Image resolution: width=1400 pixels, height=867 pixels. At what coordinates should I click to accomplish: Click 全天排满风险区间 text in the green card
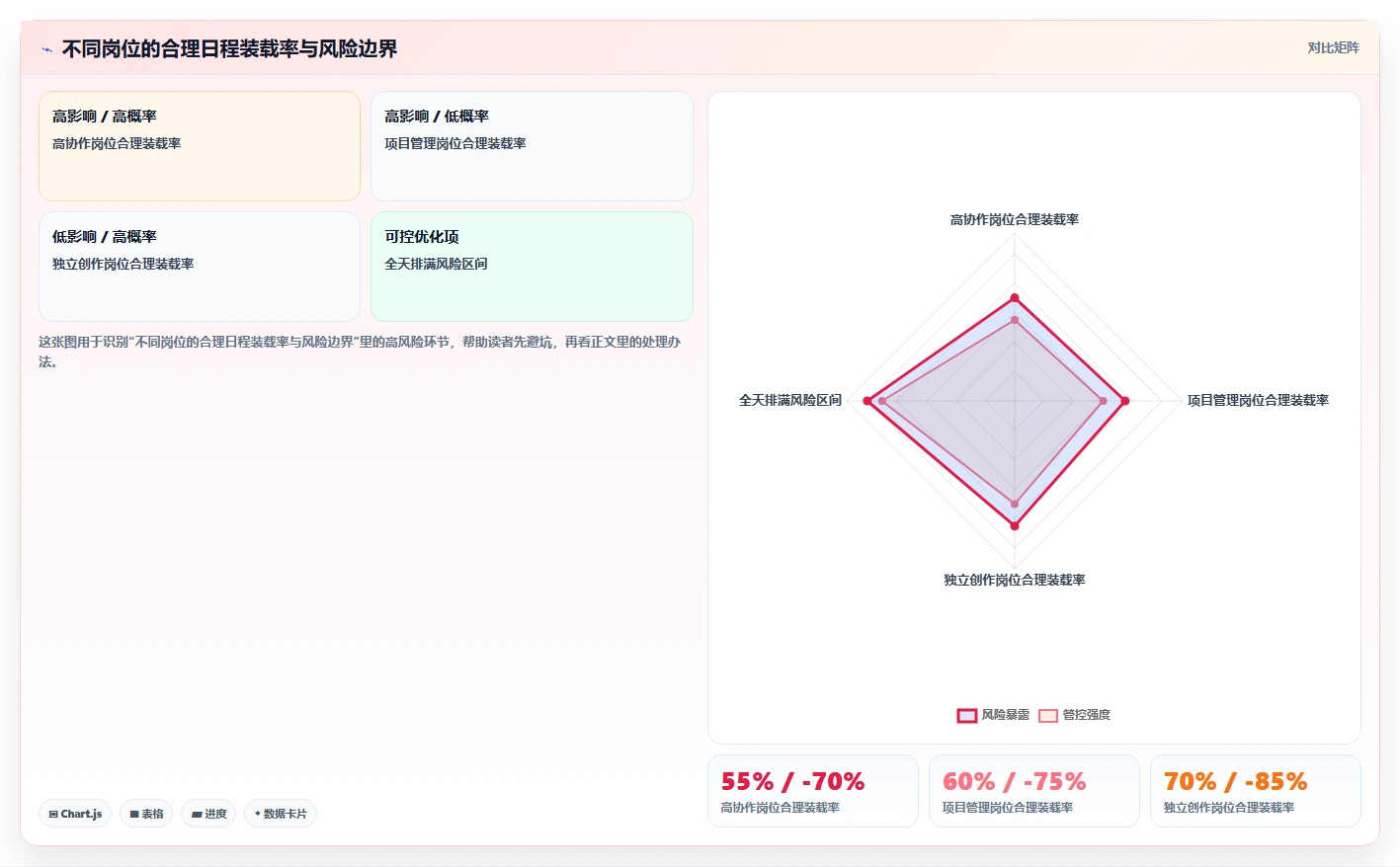[436, 264]
